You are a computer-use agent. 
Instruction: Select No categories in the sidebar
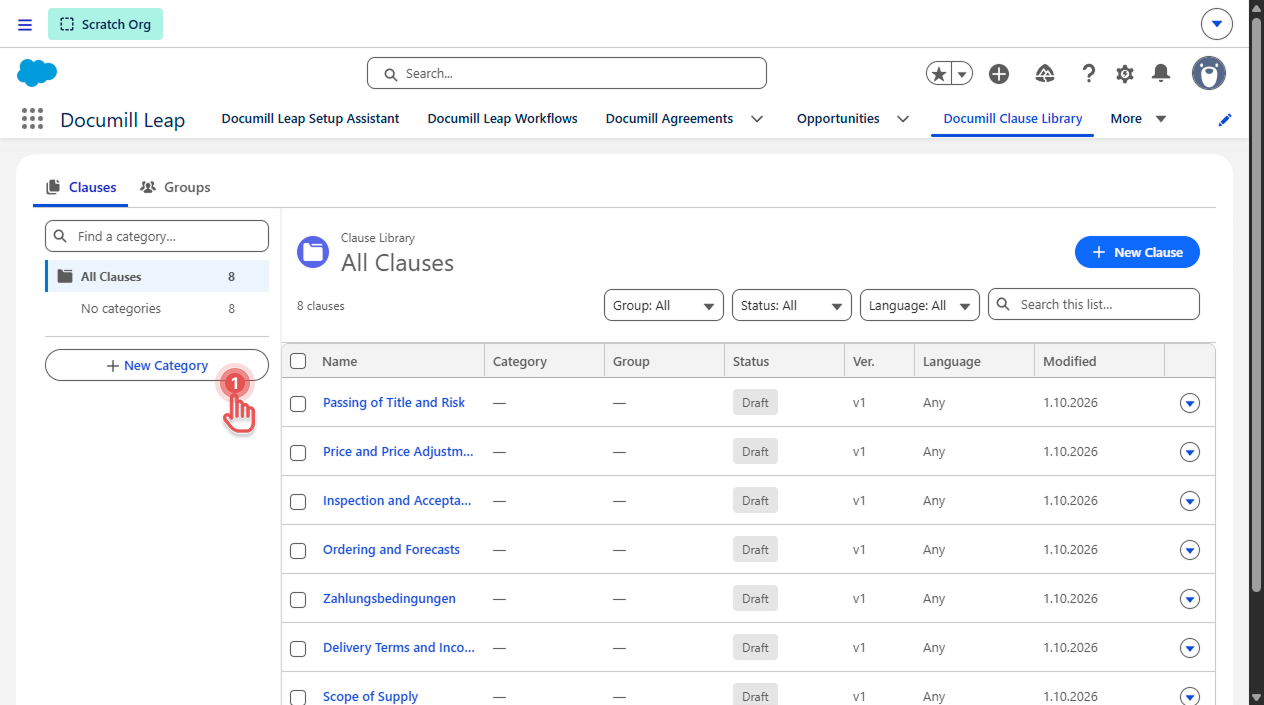tap(157, 309)
